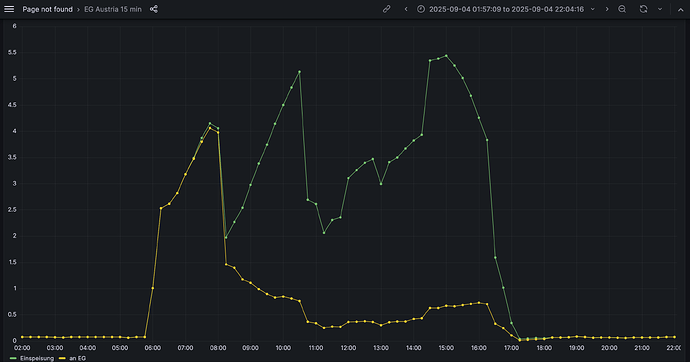Click the 18:00 x-axis label
The height and width of the screenshot is (362, 690).
544,348
